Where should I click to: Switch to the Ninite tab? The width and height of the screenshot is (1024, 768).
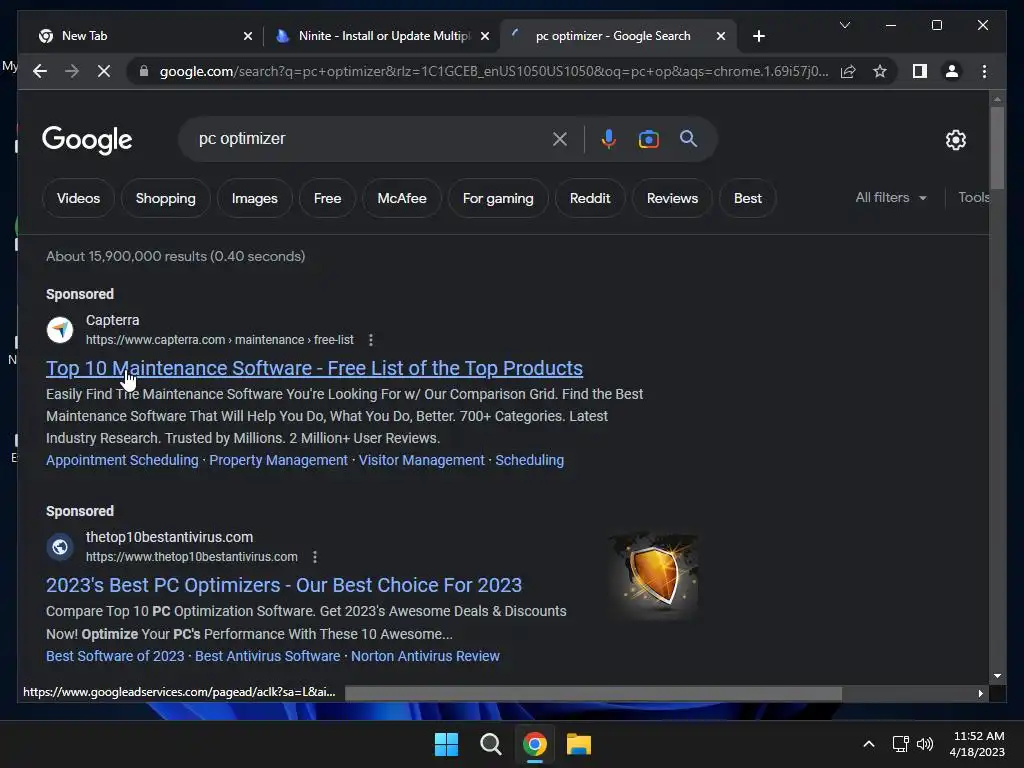(x=383, y=36)
